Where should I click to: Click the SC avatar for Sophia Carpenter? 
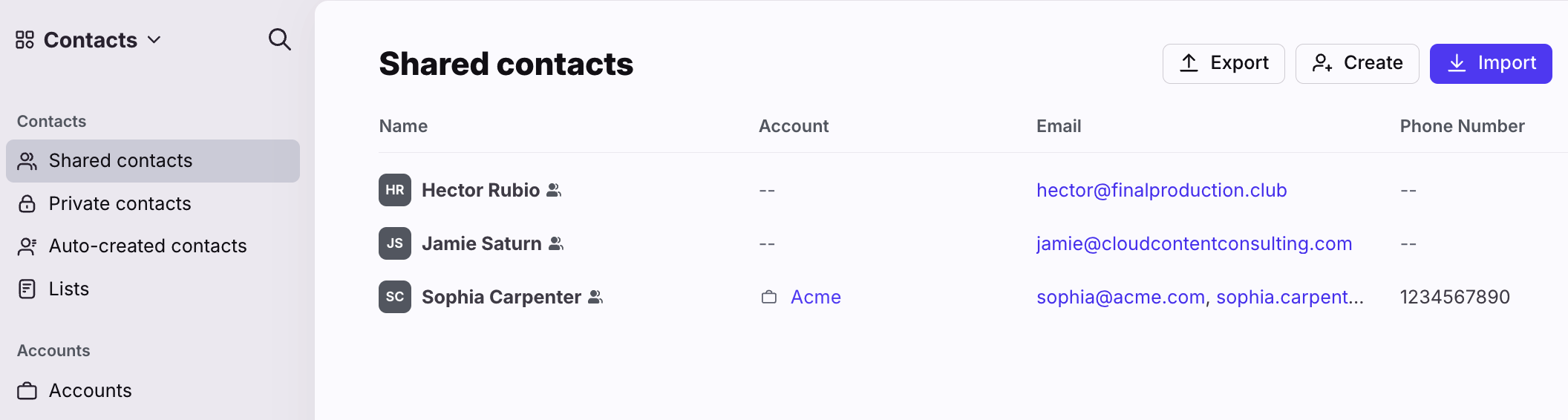point(395,297)
